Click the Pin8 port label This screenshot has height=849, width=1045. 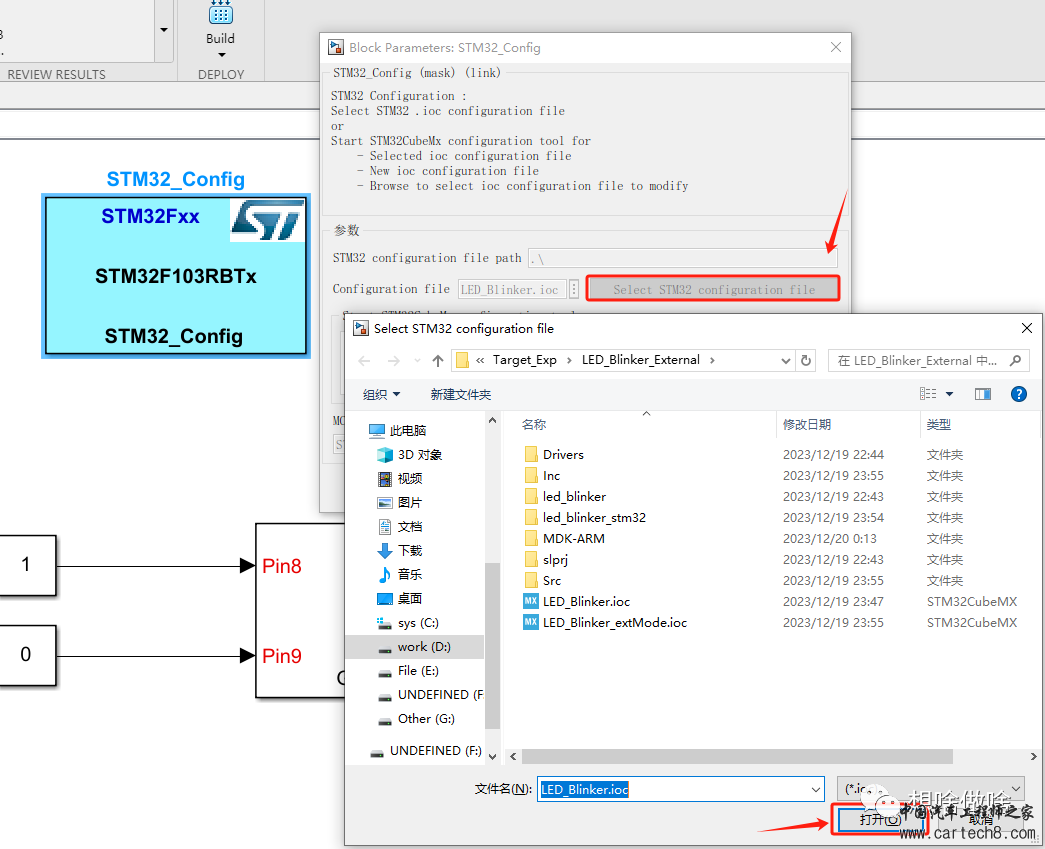click(x=281, y=566)
